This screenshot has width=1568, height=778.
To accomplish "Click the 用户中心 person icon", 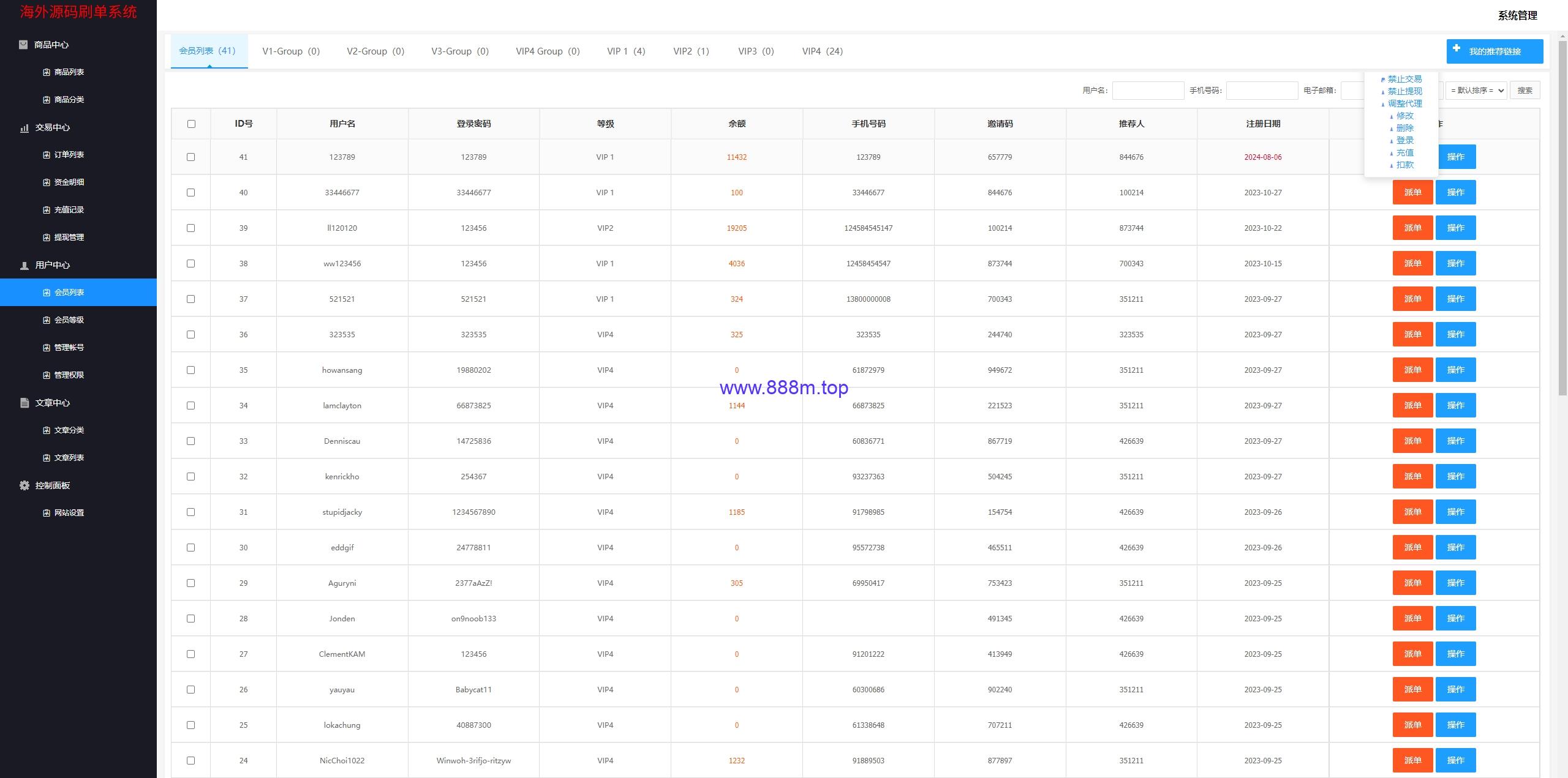I will click(24, 266).
